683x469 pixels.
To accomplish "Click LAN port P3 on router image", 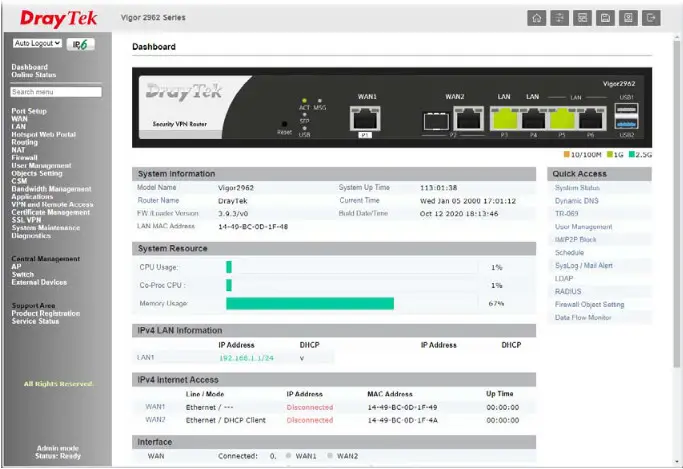I will click(x=504, y=118).
